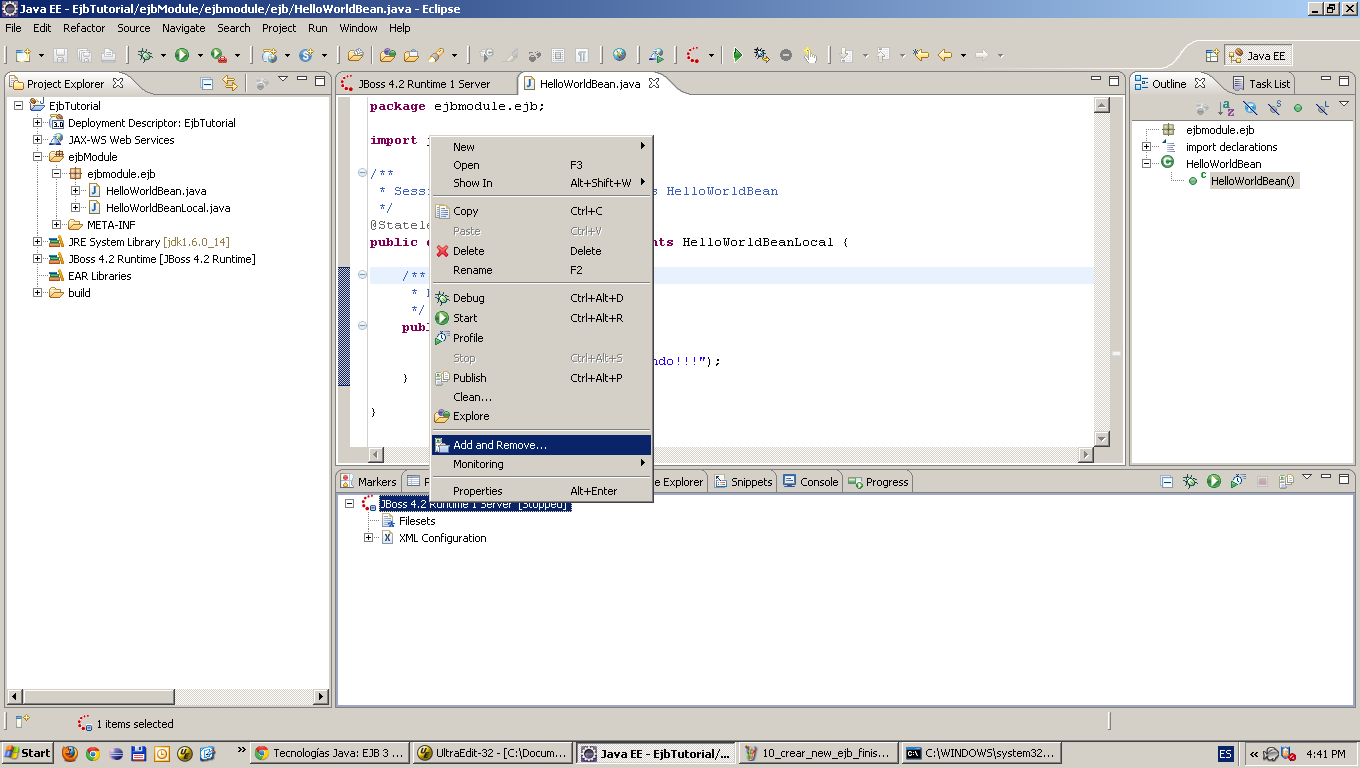
Task: Hide fields in the Outline view
Action: pos(1250,107)
